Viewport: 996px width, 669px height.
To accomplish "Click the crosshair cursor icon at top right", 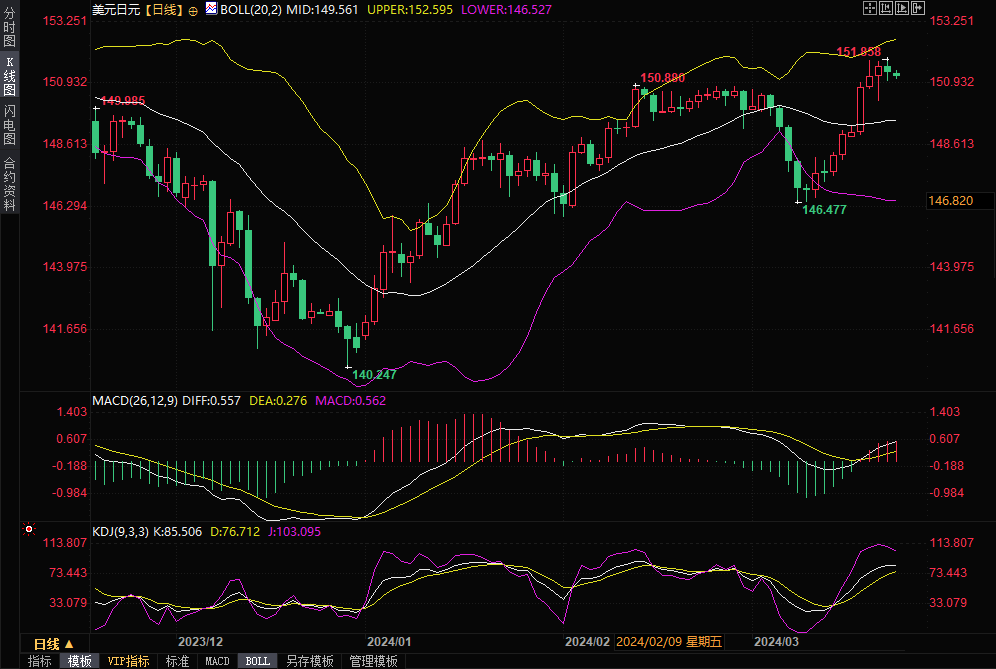I will click(869, 8).
